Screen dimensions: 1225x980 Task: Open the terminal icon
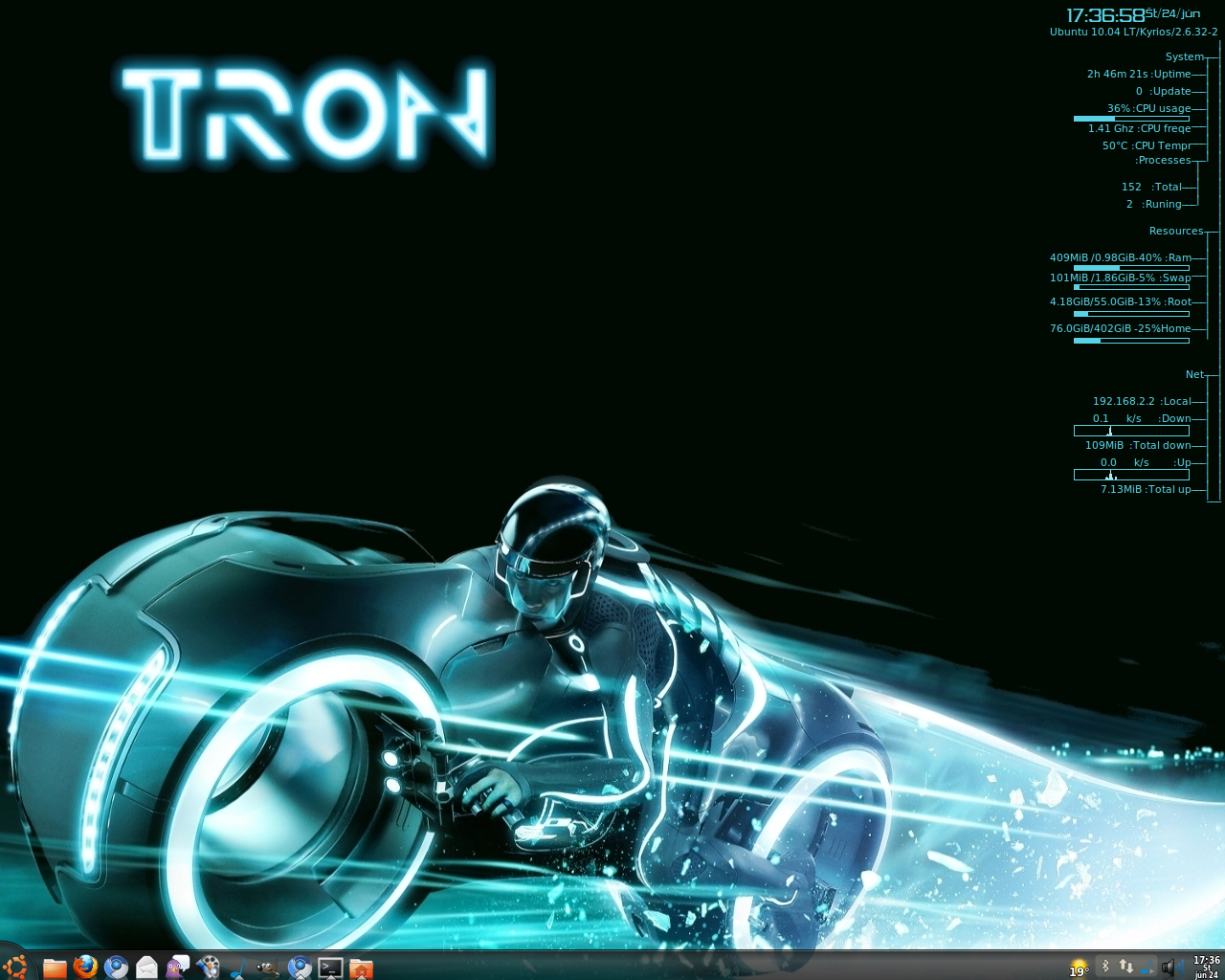point(330,968)
